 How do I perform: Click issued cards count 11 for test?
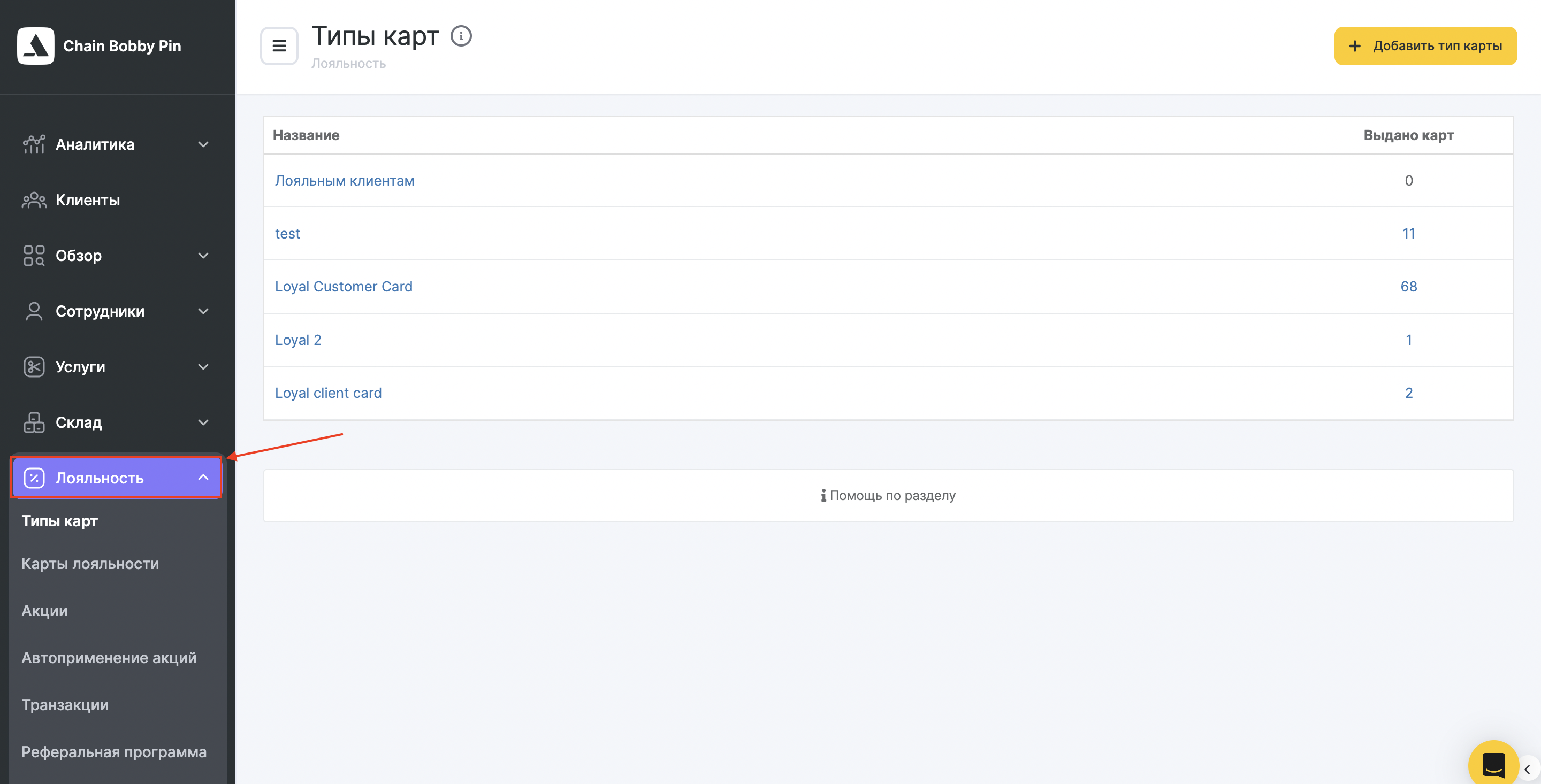coord(1408,234)
